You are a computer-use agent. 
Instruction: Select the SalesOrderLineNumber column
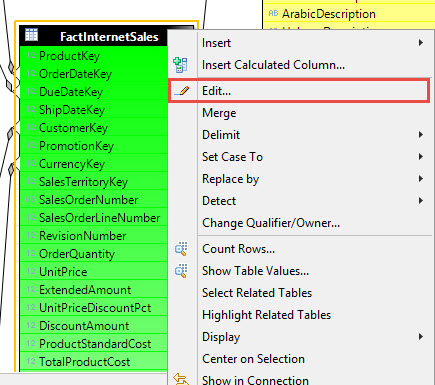[93, 217]
